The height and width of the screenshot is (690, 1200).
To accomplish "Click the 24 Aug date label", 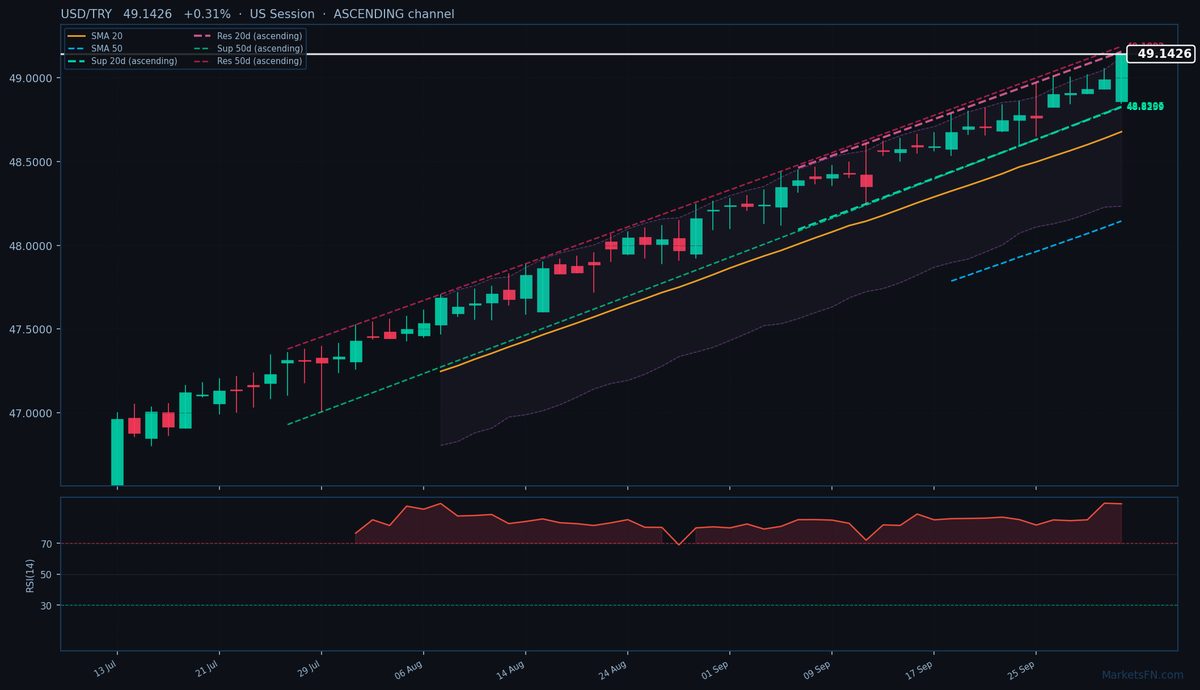I will 614,667.
